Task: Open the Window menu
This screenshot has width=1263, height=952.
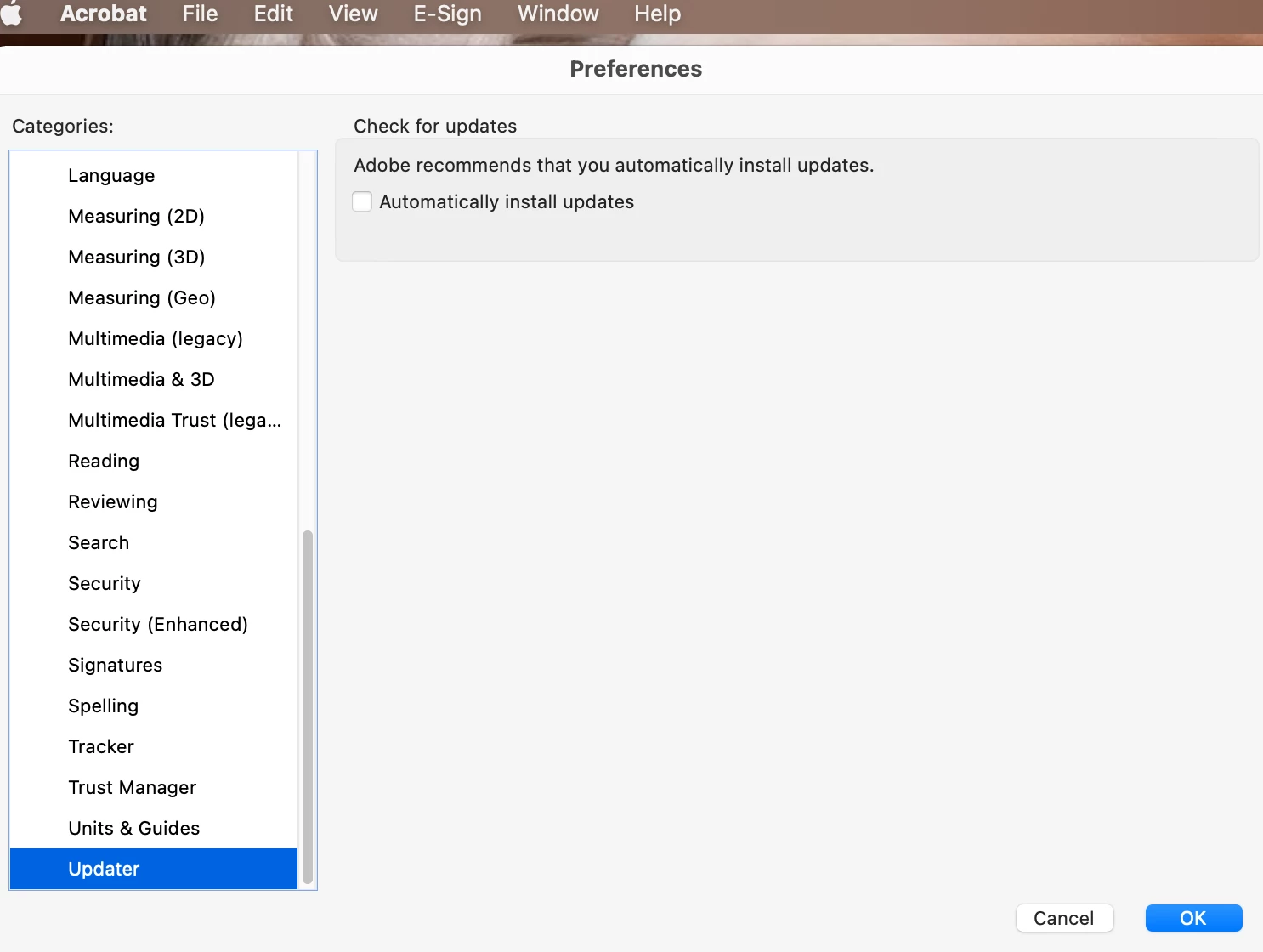Action: click(558, 14)
